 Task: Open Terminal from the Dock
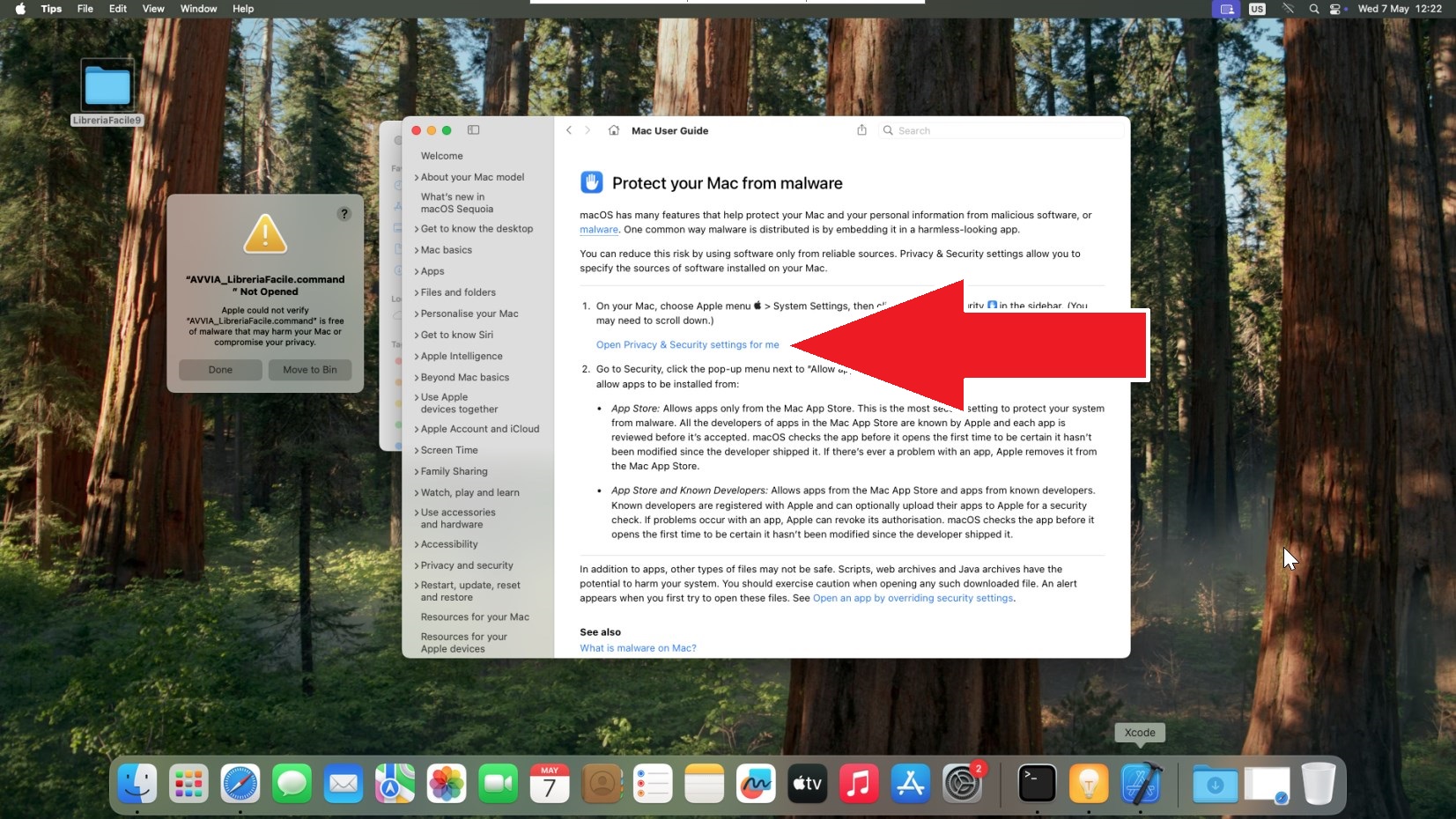point(1037,783)
